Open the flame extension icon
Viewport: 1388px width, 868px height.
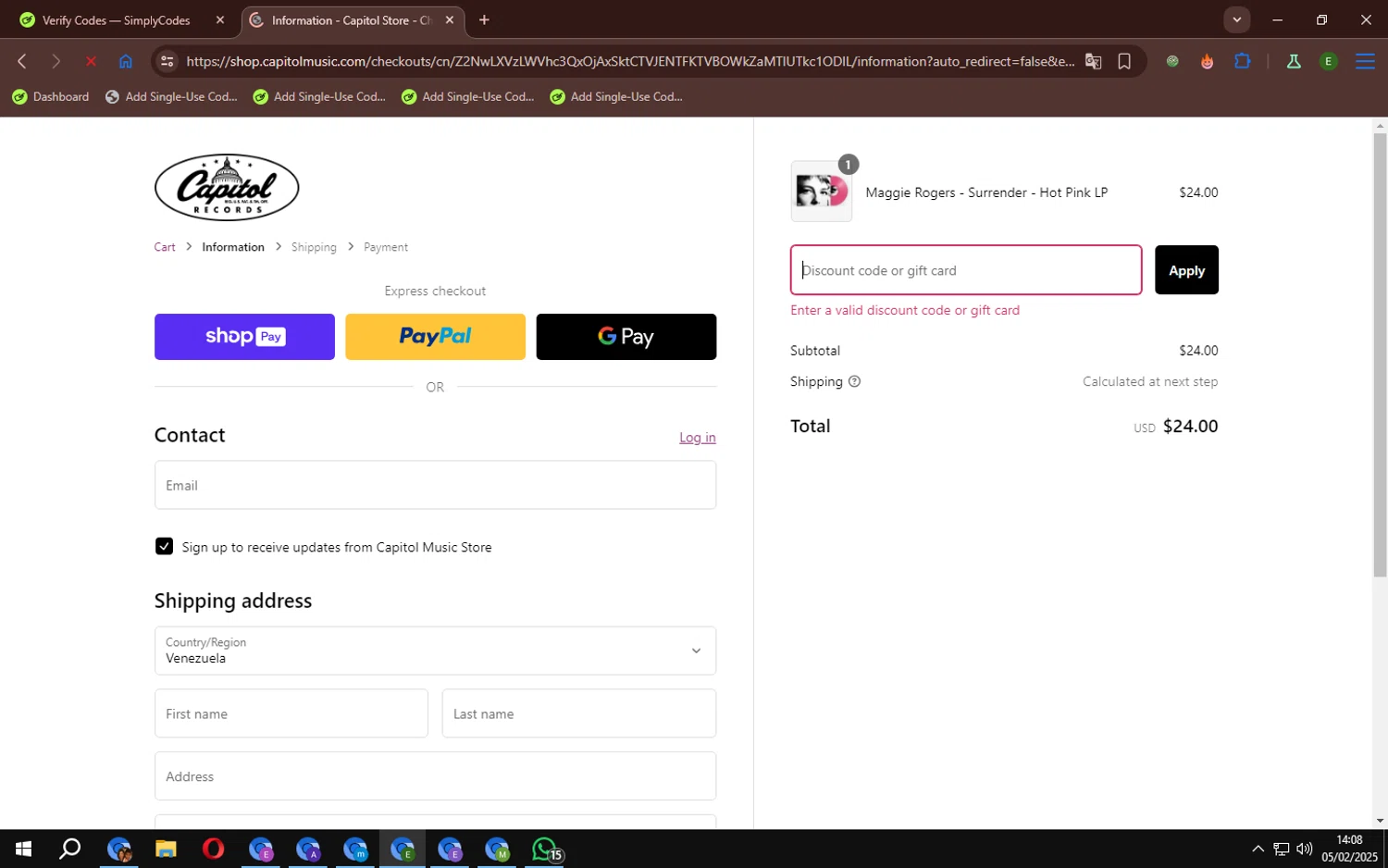coord(1208,61)
